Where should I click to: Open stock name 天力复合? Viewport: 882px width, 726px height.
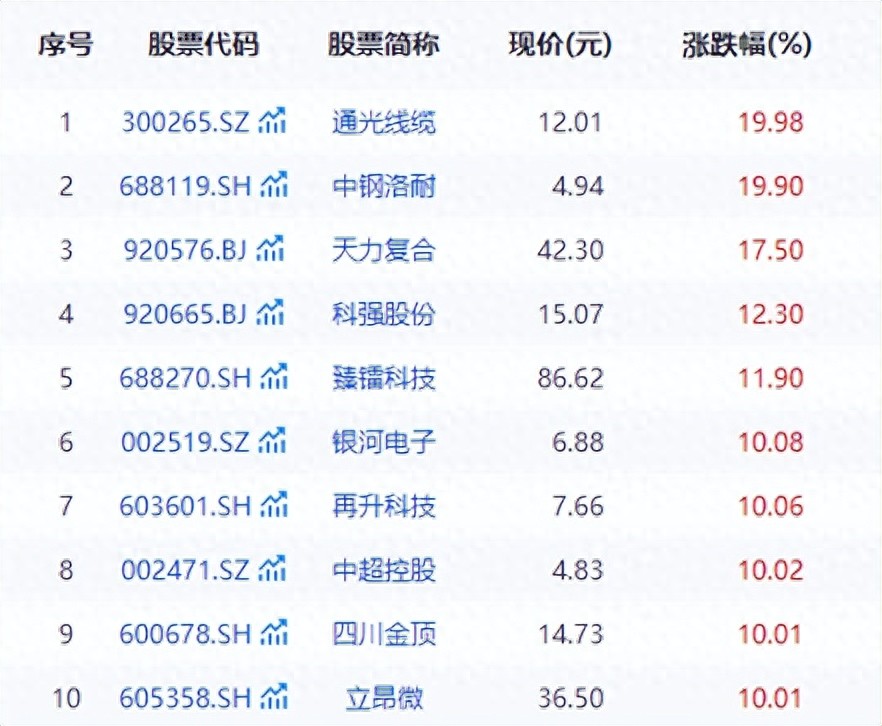point(384,250)
